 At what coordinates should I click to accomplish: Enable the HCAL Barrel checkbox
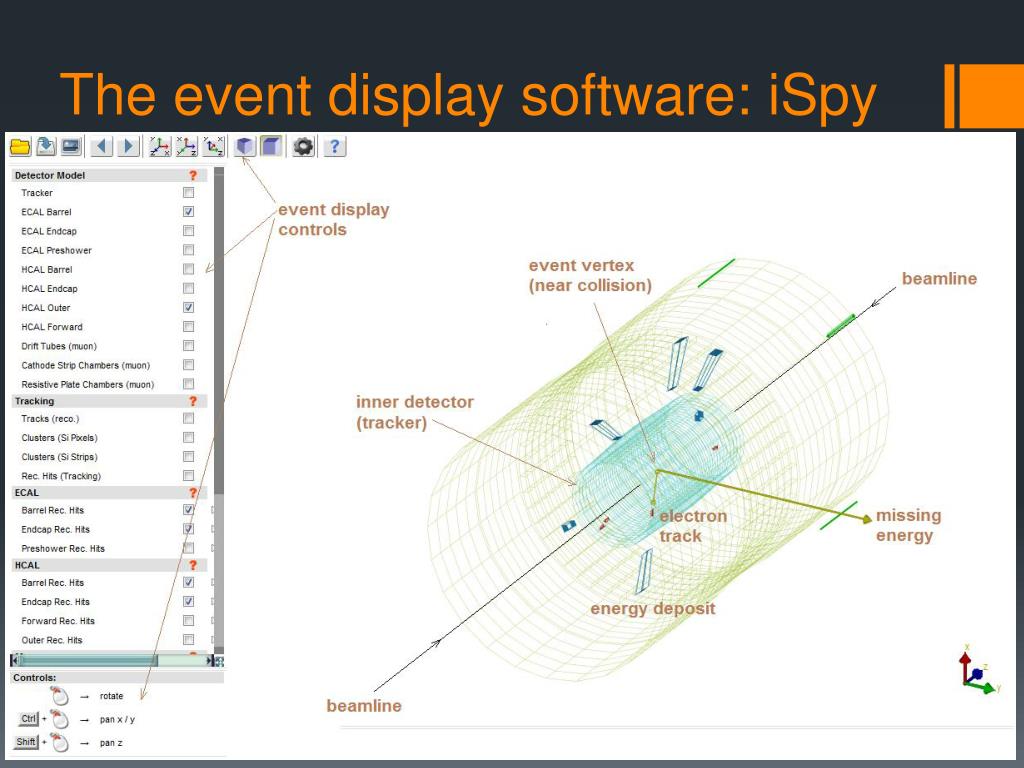coord(188,269)
